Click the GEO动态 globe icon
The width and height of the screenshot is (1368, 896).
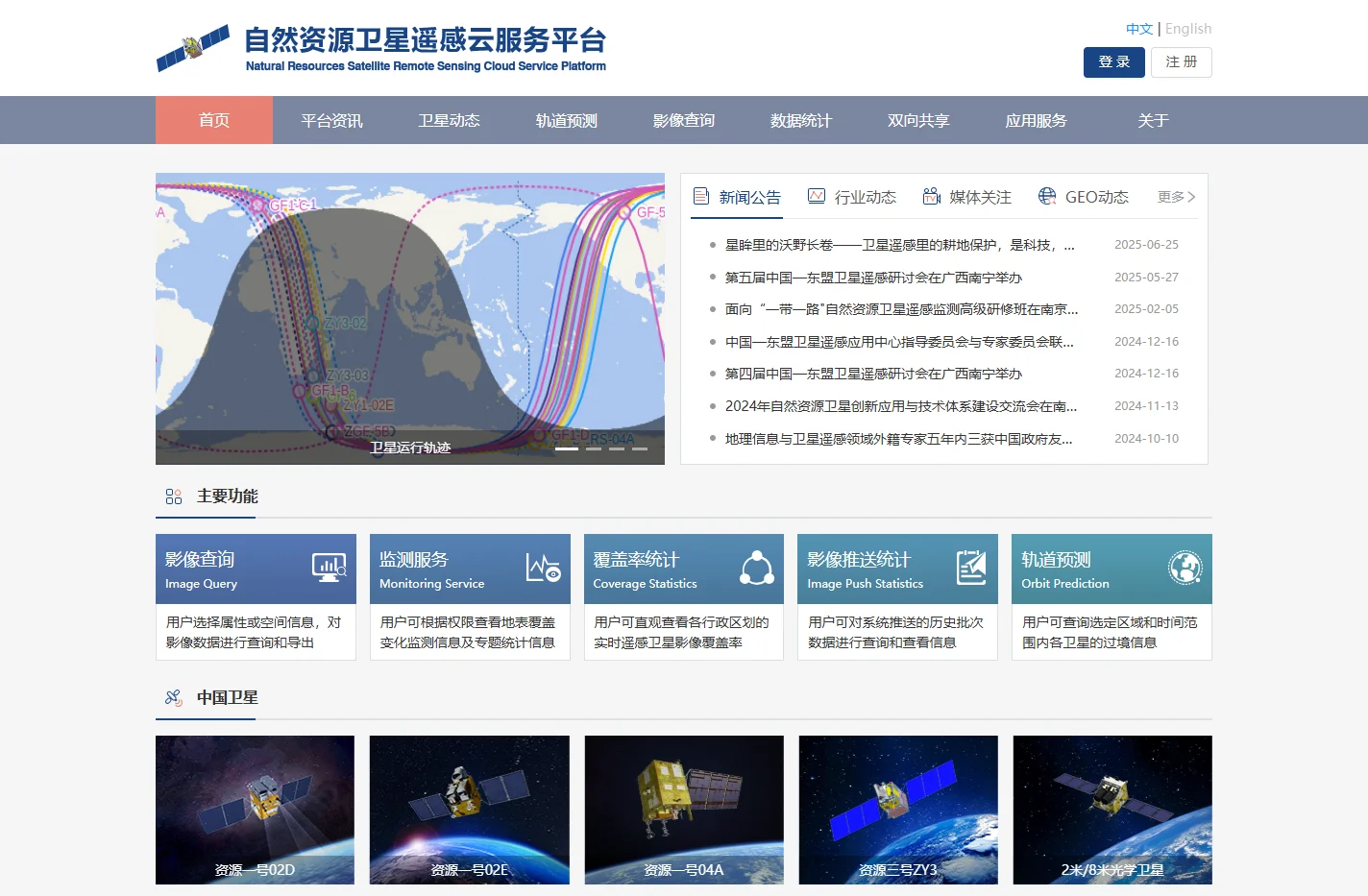1047,196
